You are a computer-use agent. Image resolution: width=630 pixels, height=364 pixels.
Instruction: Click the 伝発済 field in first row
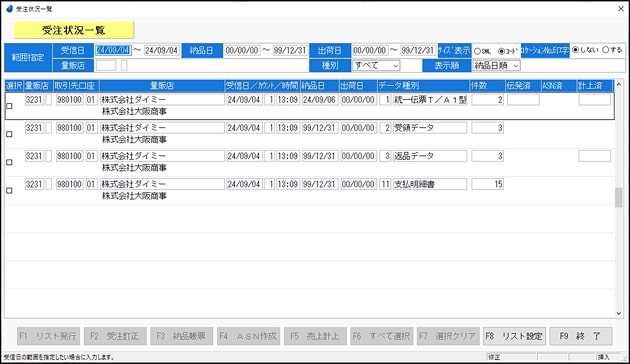(523, 100)
